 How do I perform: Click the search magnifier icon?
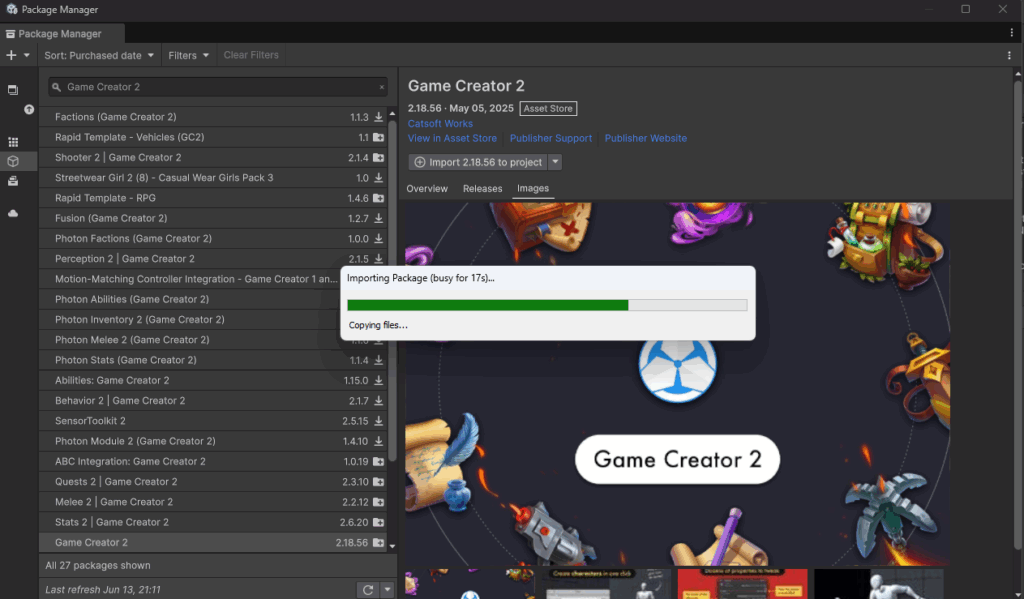tap(57, 87)
